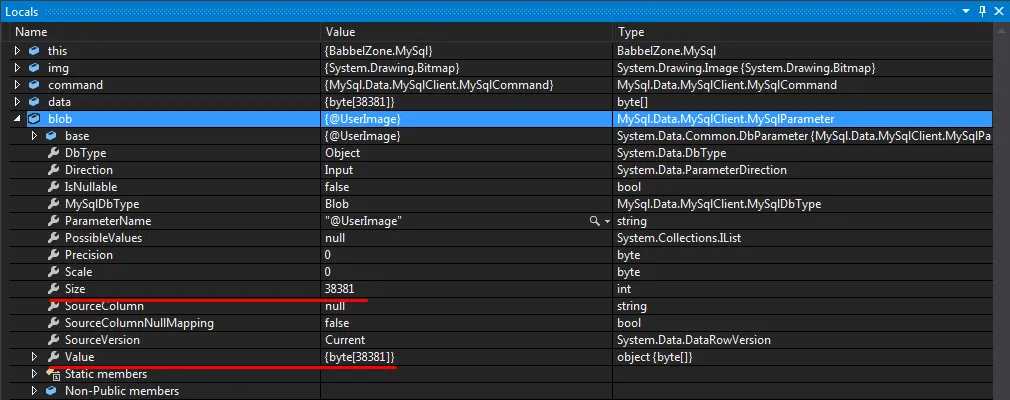Select the PossibleValues row name
The height and width of the screenshot is (400, 1010).
[103, 238]
